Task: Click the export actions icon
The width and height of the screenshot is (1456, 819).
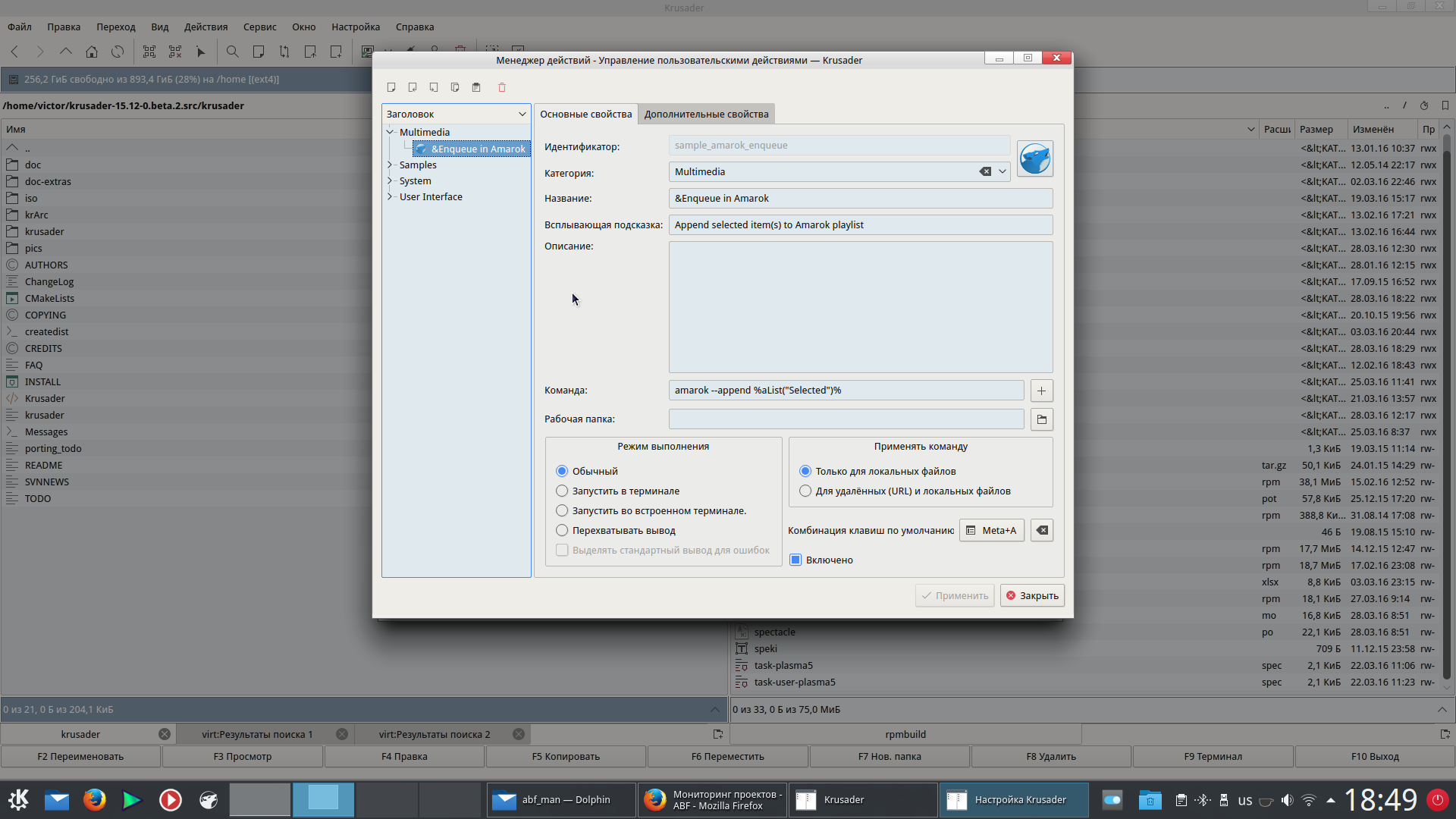Action: coord(434,87)
